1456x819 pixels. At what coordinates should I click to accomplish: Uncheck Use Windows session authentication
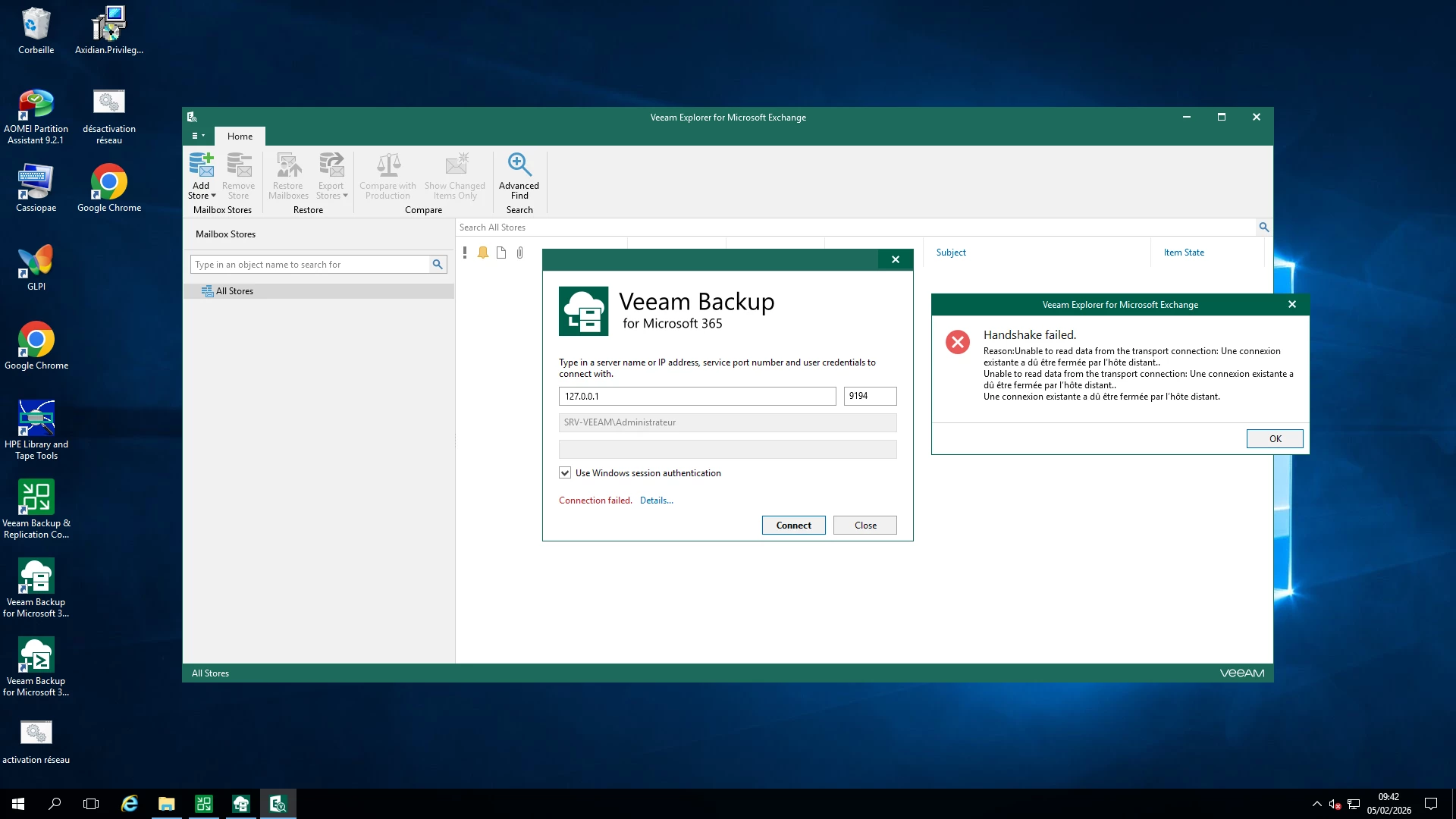pyautogui.click(x=565, y=473)
